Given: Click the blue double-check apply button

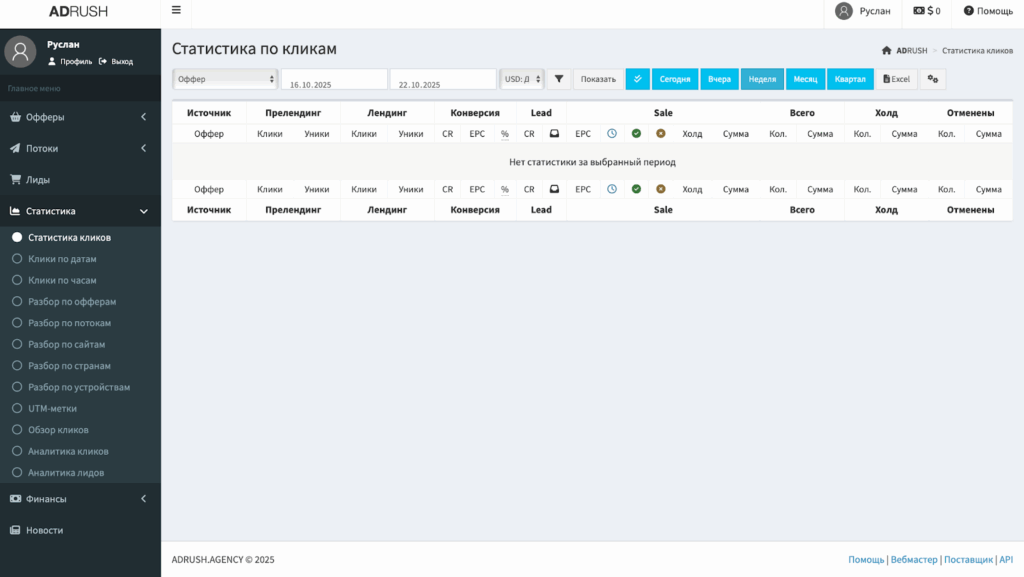Looking at the screenshot, I should pyautogui.click(x=637, y=79).
